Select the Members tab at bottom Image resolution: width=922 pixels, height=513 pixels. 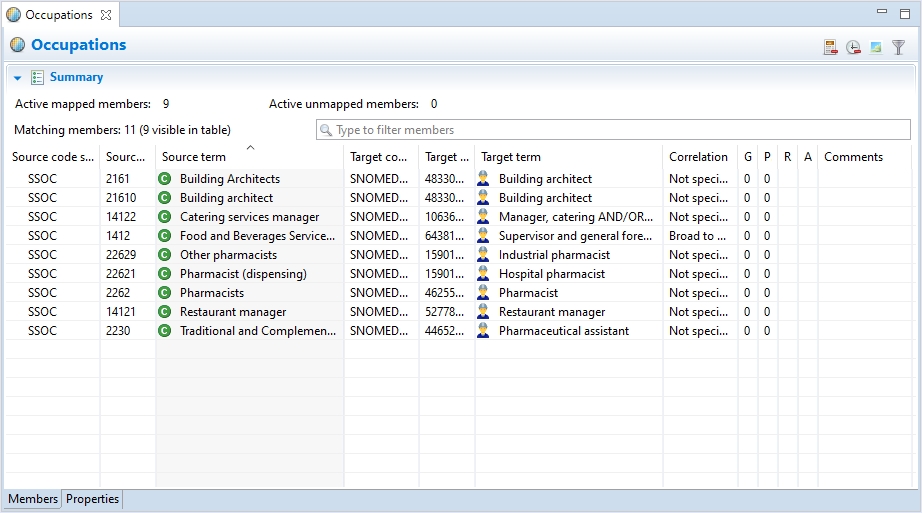(x=33, y=499)
